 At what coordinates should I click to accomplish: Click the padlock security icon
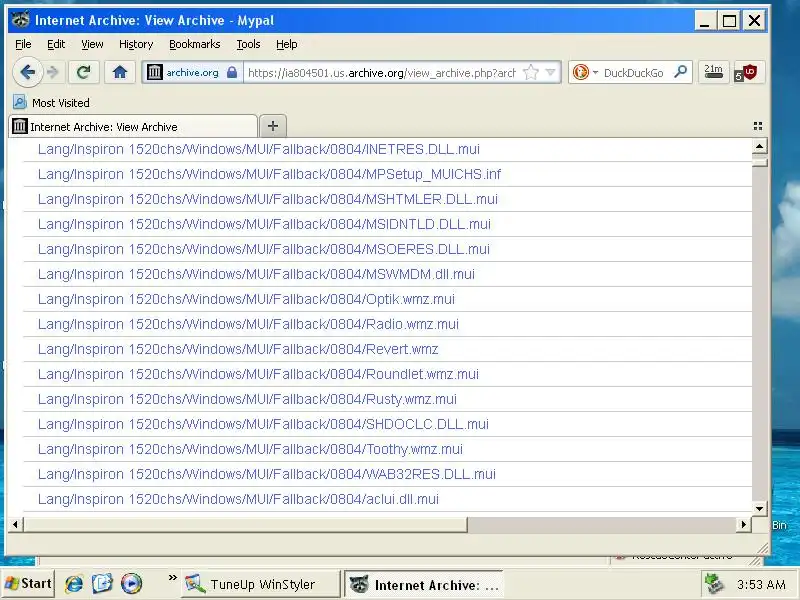pyautogui.click(x=232, y=72)
